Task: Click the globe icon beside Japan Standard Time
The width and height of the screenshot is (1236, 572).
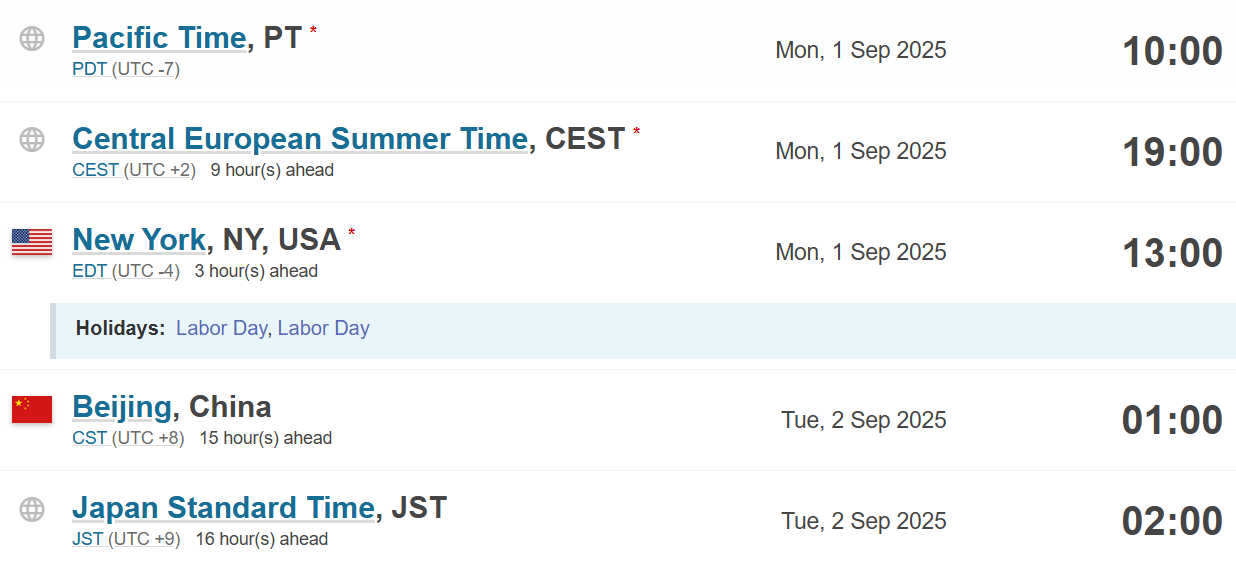Action: 32,509
